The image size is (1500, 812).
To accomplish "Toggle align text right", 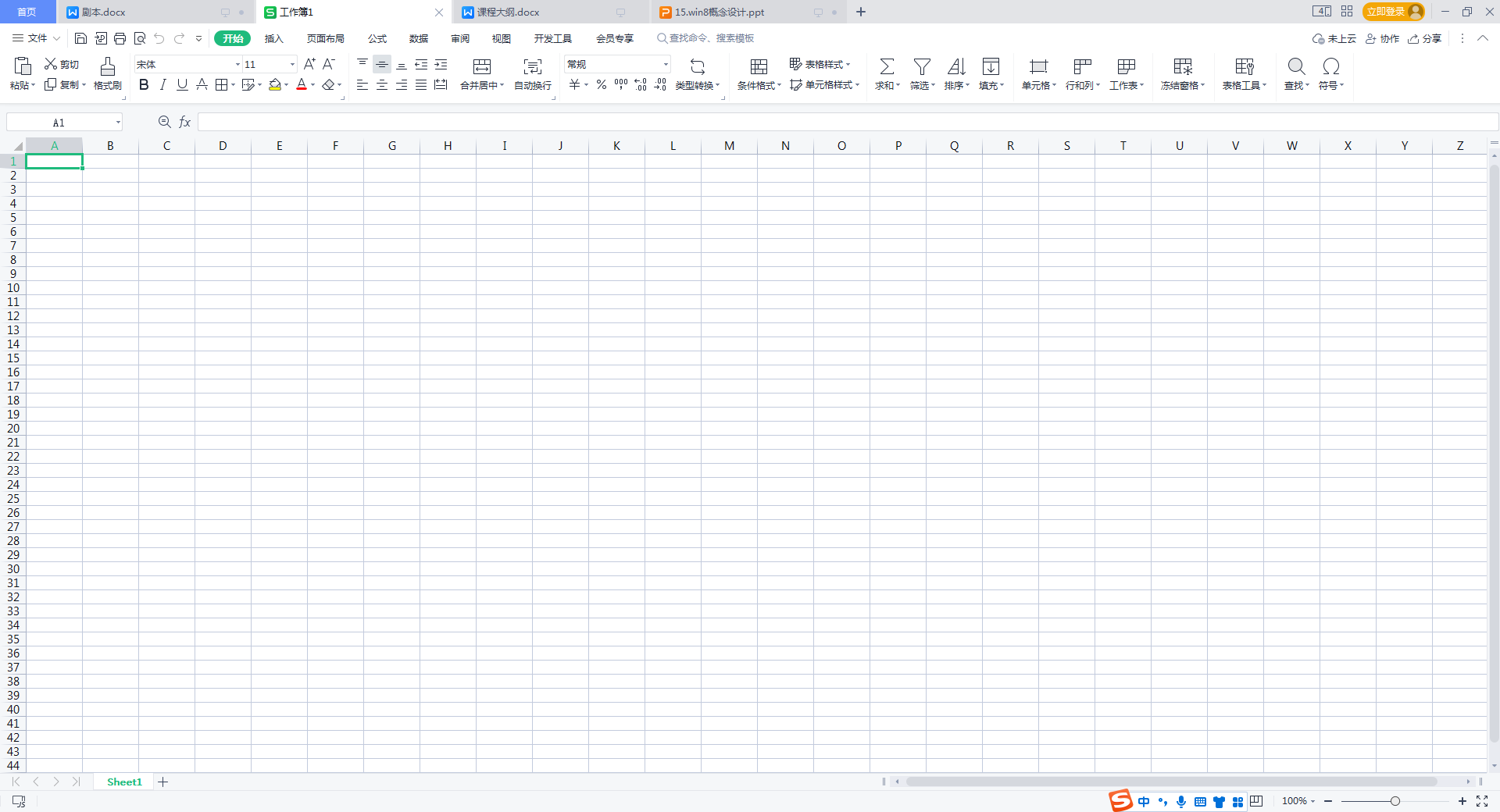I will 402,84.
